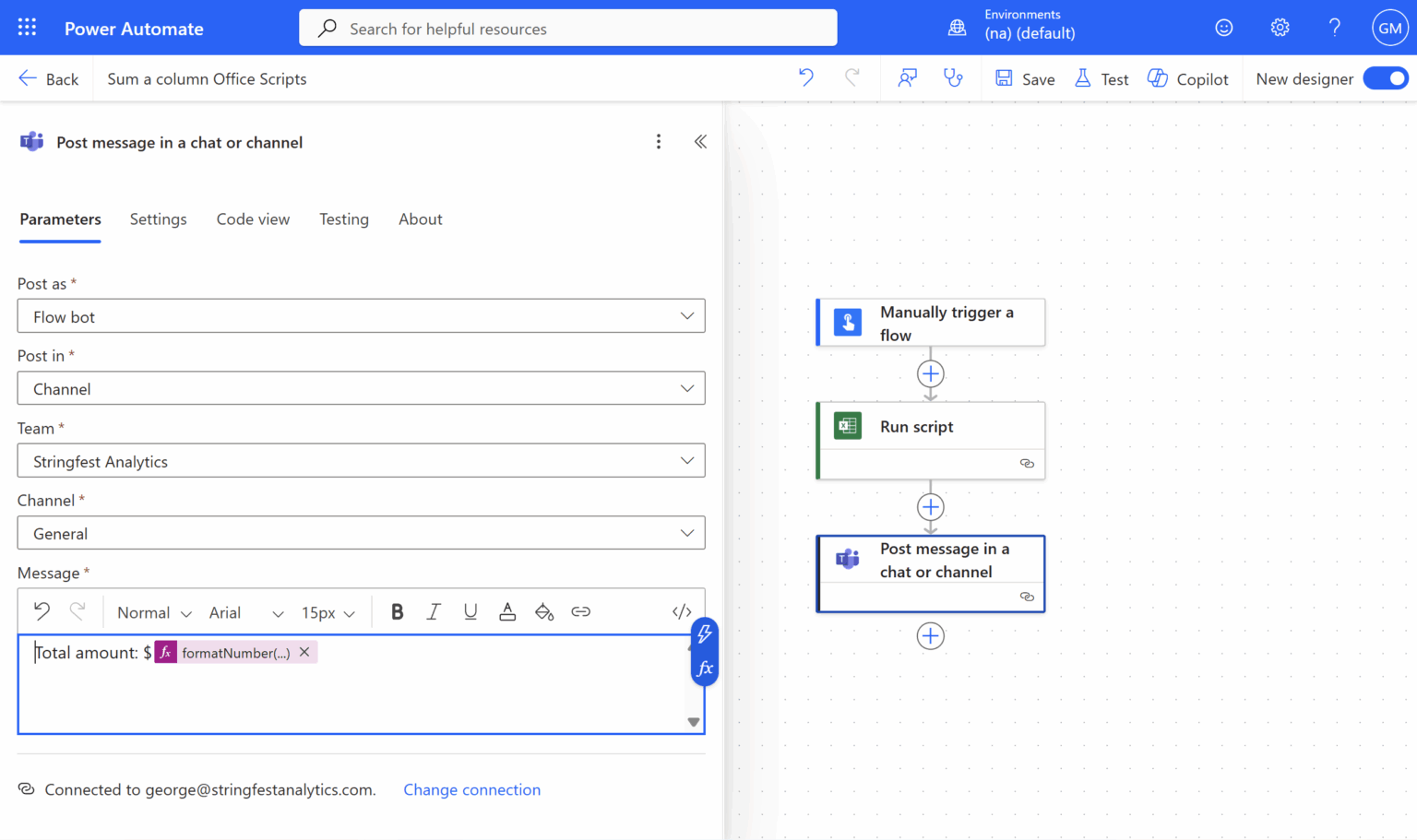
Task: Open dynamic content with lightning icon
Action: (705, 634)
